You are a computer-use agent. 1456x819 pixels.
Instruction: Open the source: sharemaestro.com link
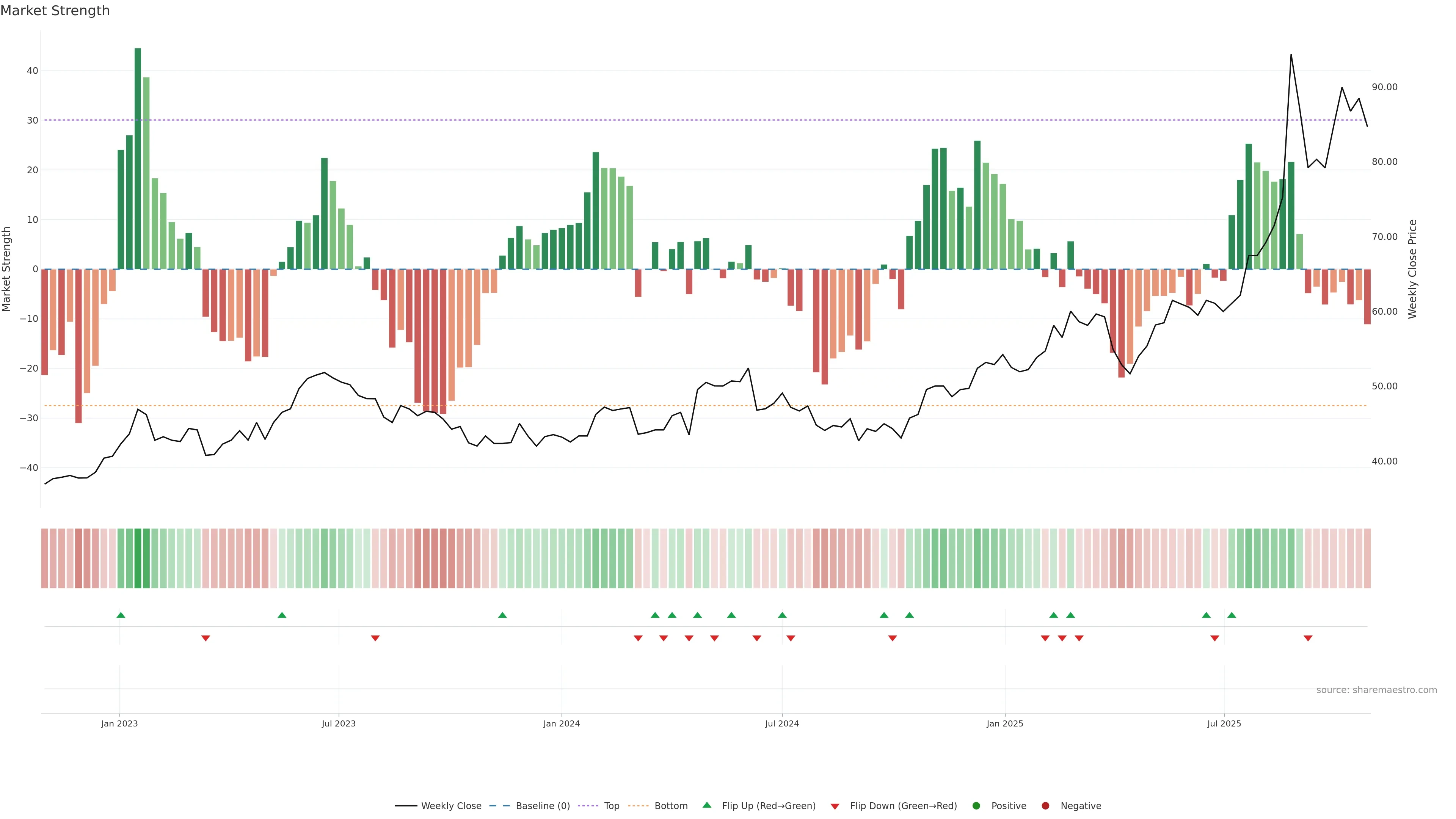[x=1376, y=690]
